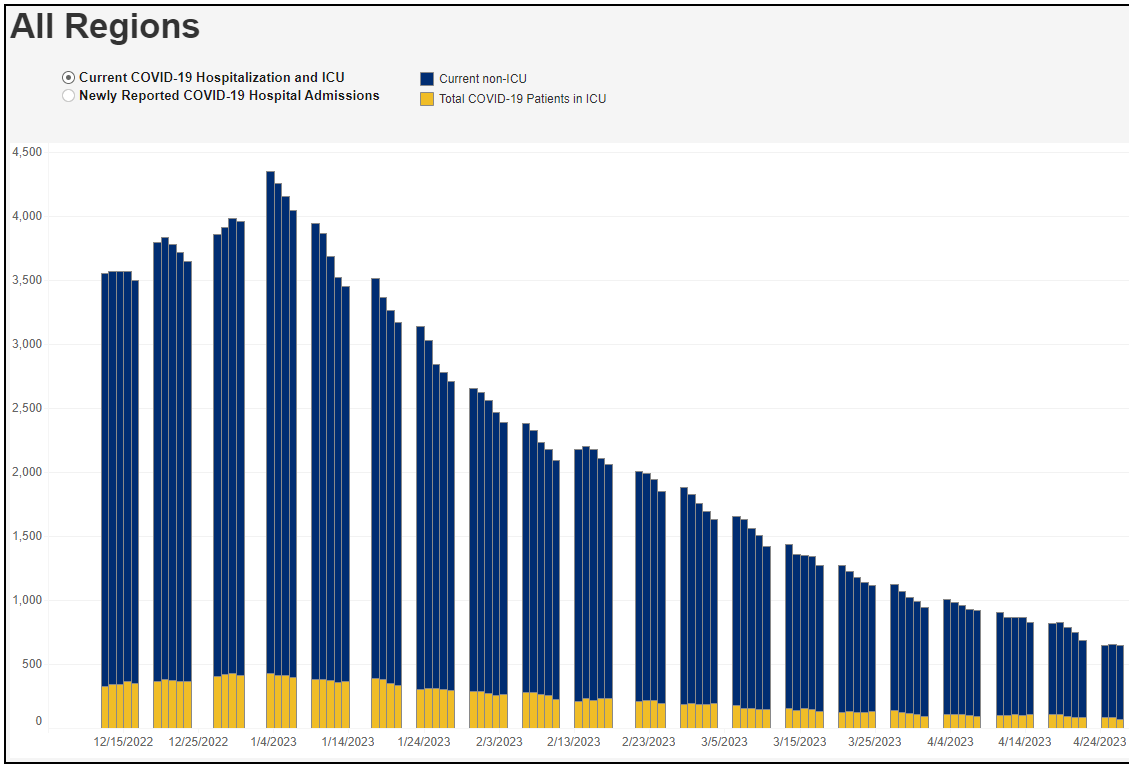Click the 4,500 y-axis value label
1129x769 pixels.
coord(26,152)
